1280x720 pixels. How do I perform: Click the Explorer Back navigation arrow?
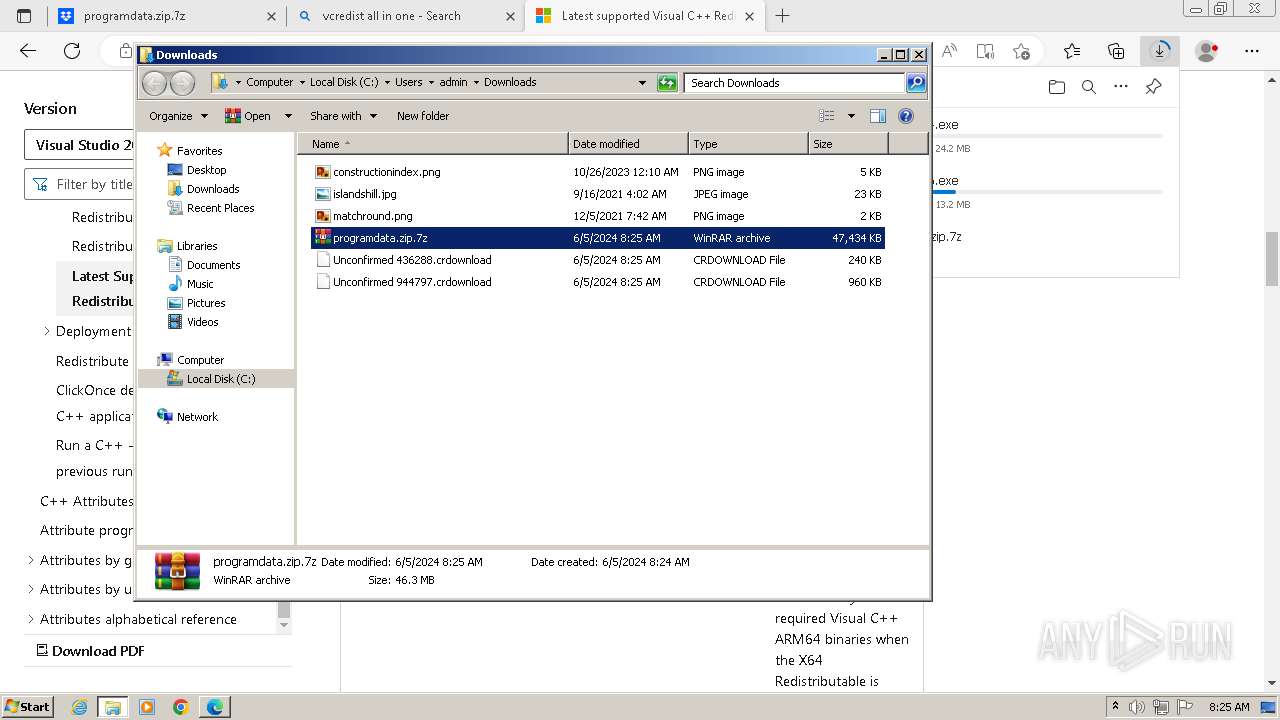pyautogui.click(x=154, y=83)
